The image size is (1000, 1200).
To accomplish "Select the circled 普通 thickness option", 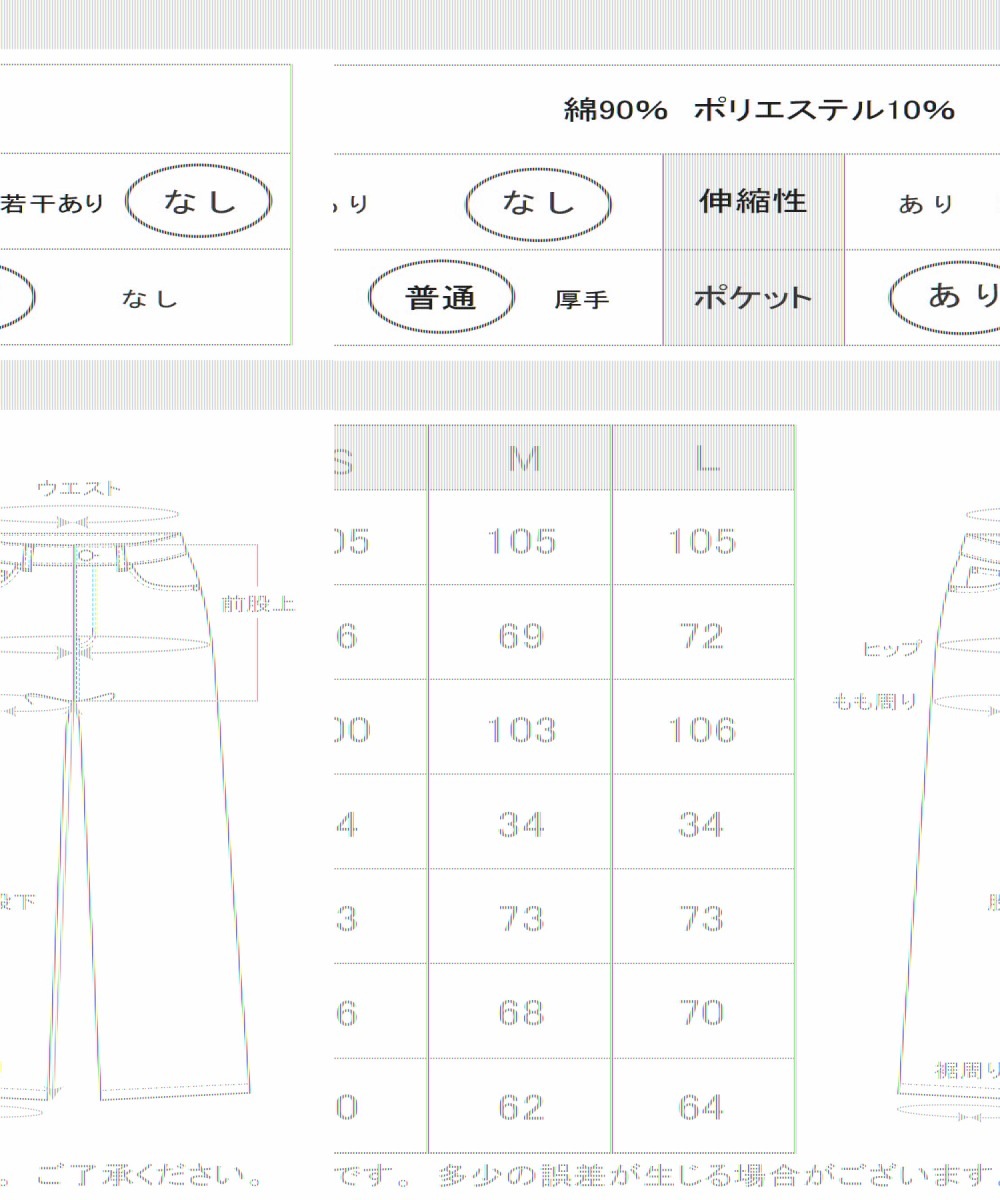I will pos(441,298).
